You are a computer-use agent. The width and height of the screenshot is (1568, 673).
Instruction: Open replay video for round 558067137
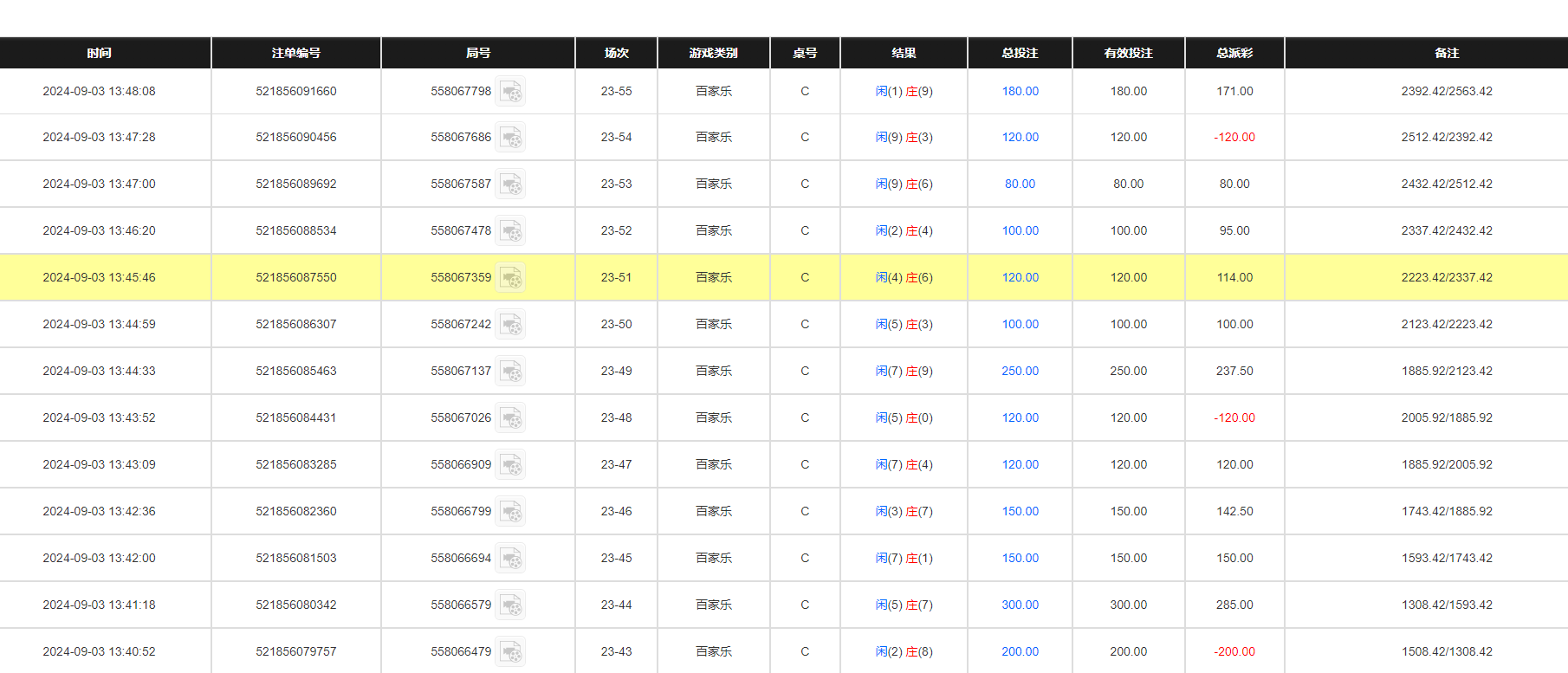coord(510,372)
